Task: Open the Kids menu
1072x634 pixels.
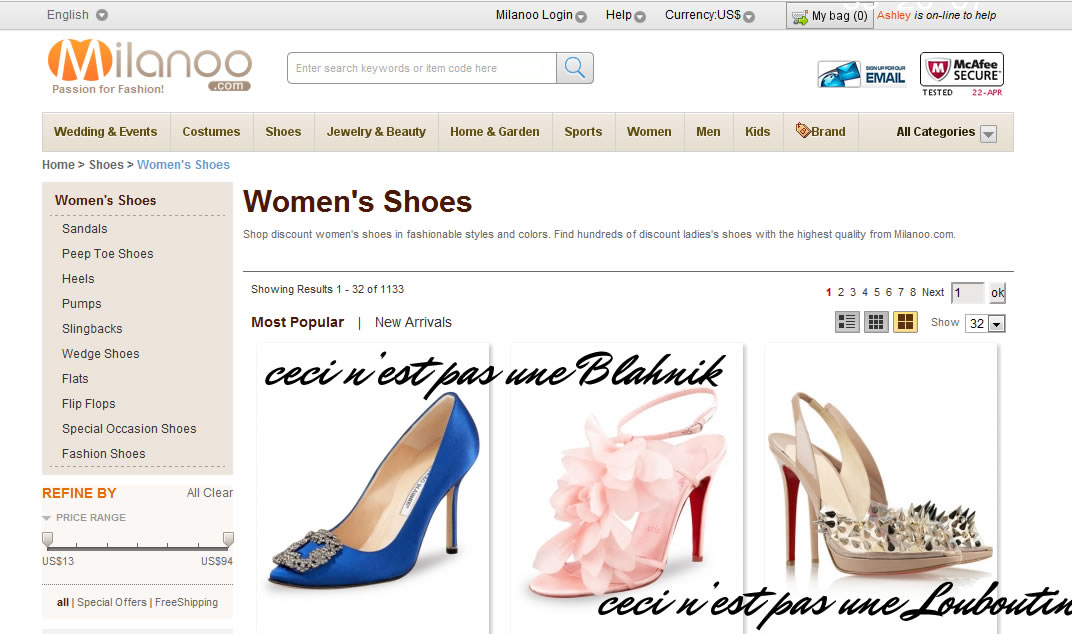Action: pyautogui.click(x=758, y=132)
